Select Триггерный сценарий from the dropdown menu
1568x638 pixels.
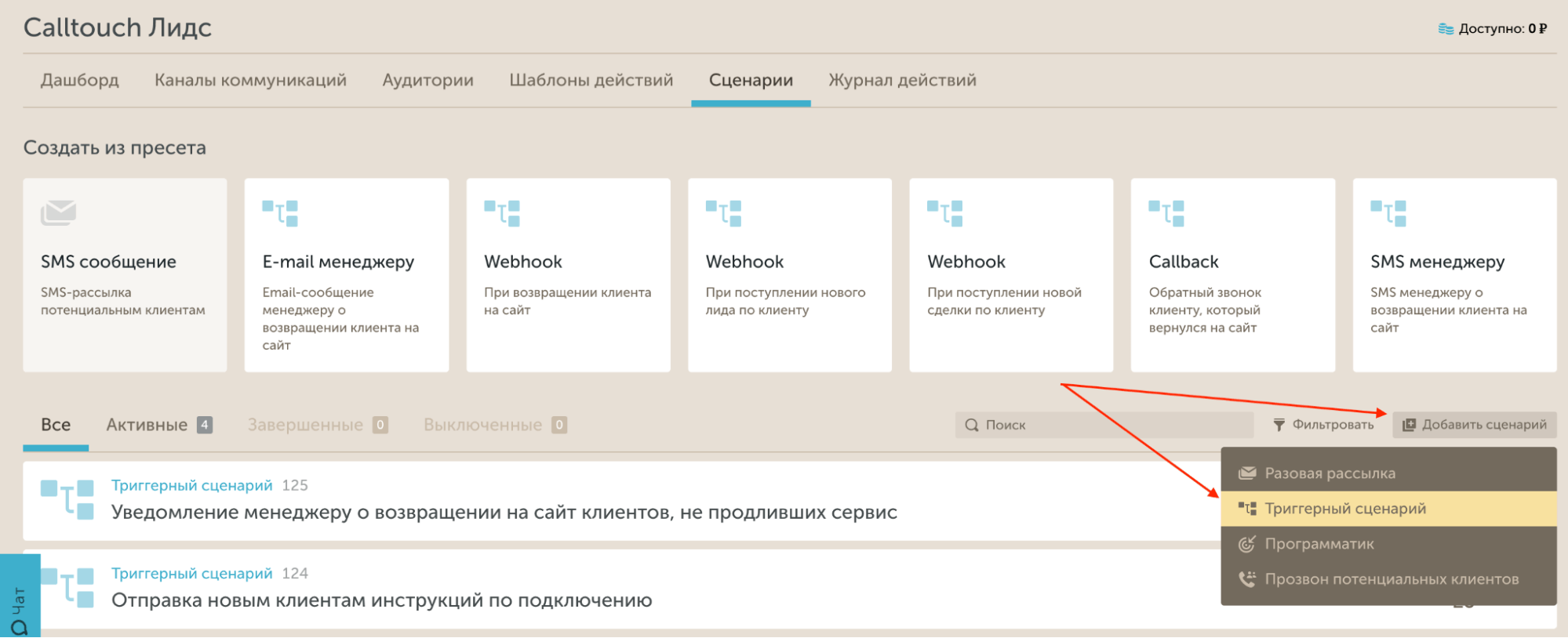click(1345, 509)
